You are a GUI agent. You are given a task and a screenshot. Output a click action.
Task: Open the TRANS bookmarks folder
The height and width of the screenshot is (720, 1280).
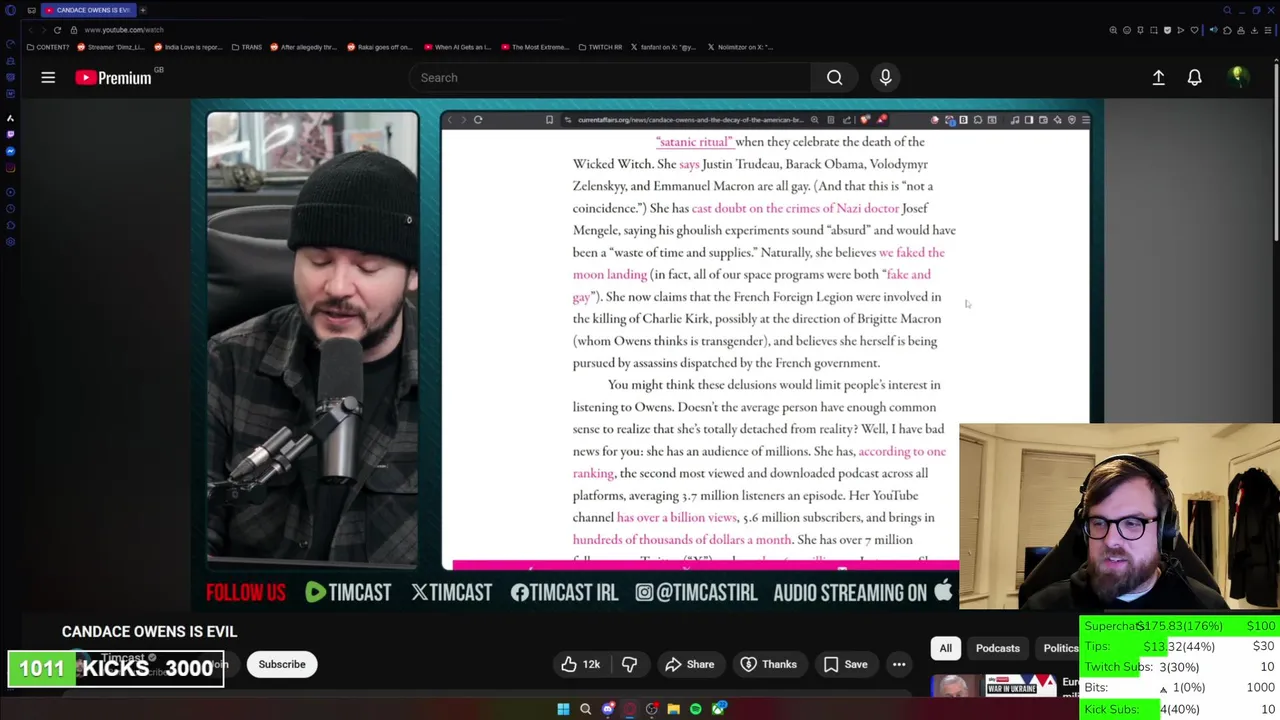[246, 47]
